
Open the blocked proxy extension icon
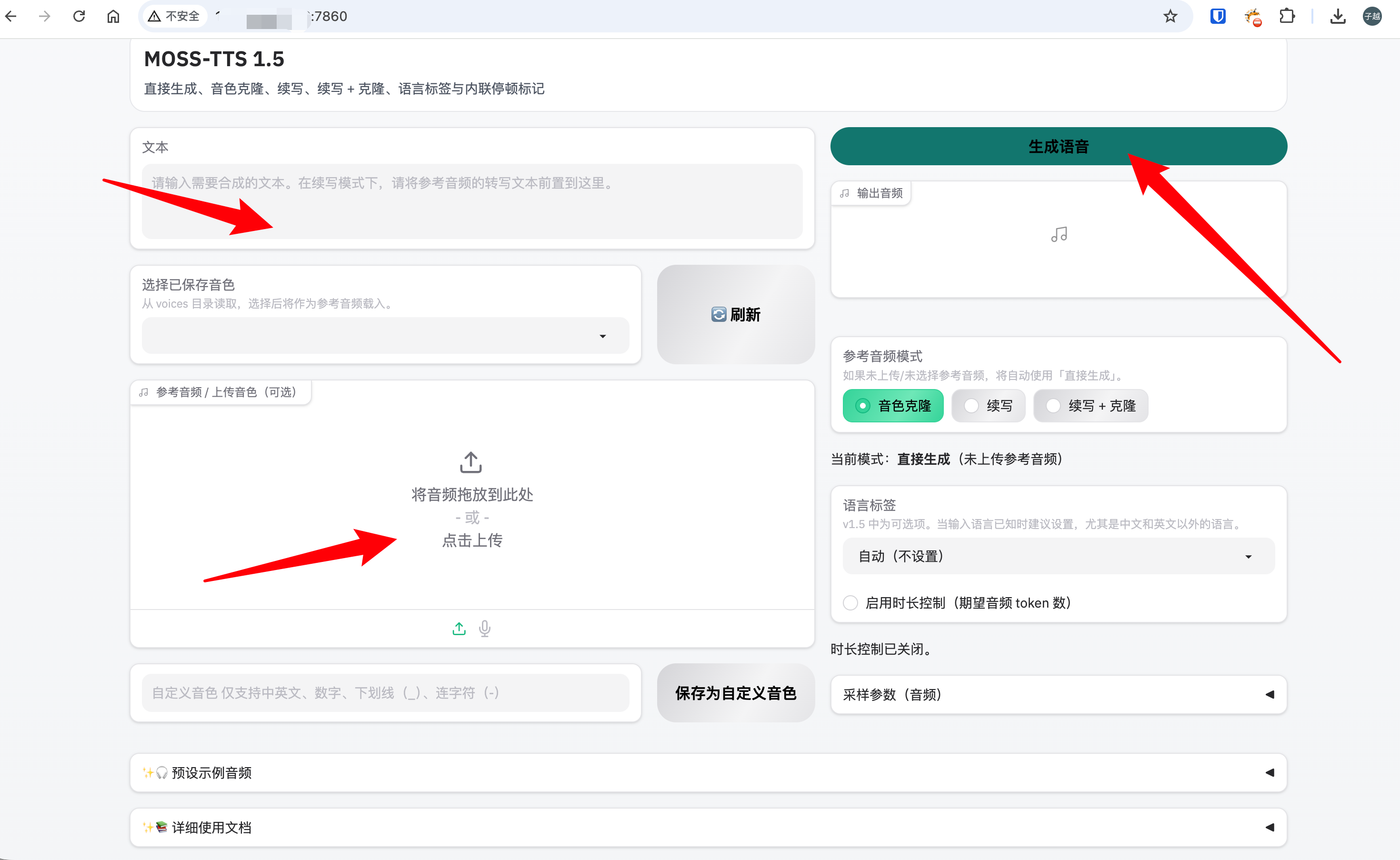pyautogui.click(x=1253, y=17)
